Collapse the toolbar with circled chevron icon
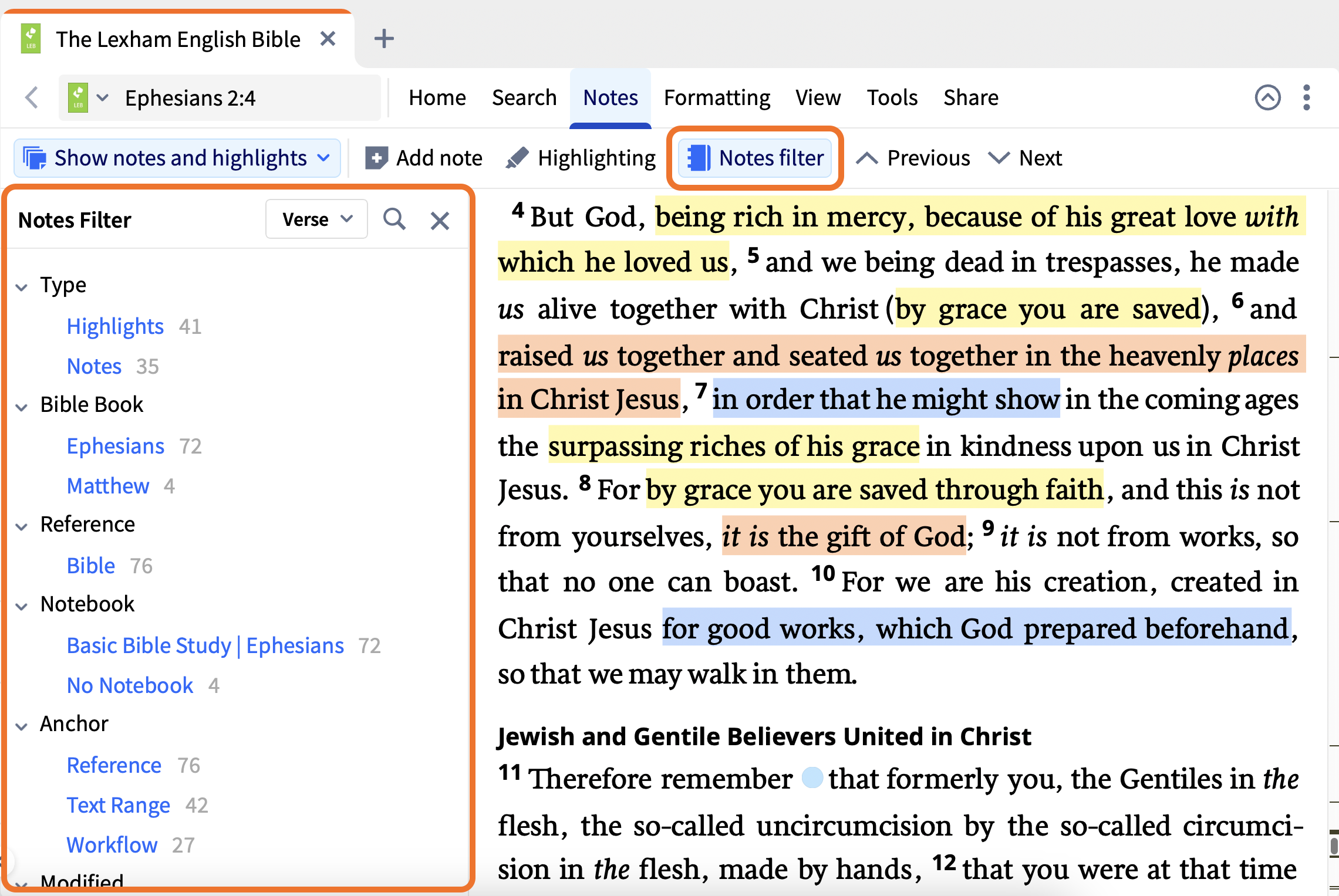Screen dimensions: 1339x896 point(1268,97)
